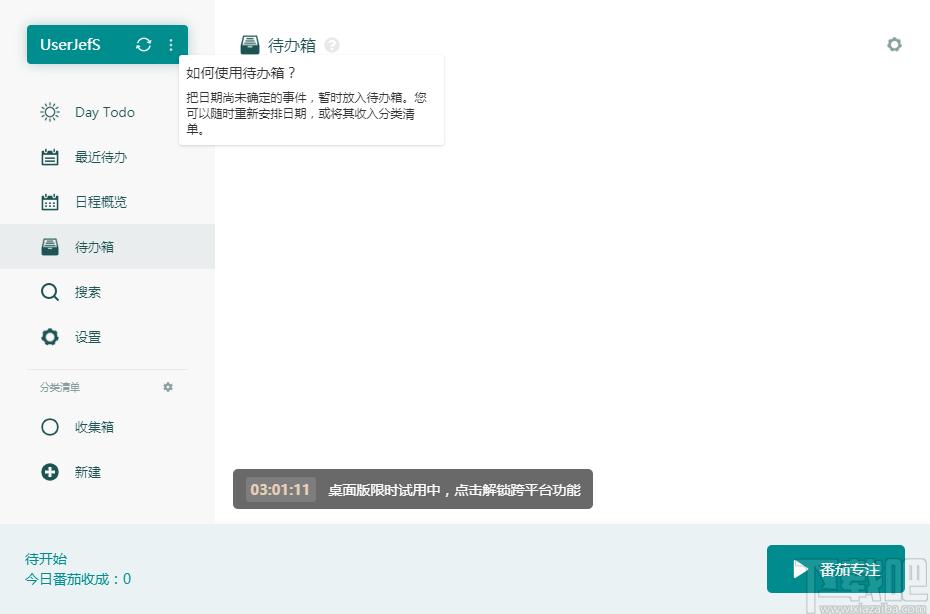Click the 搜索 magnifier icon

[x=50, y=292]
